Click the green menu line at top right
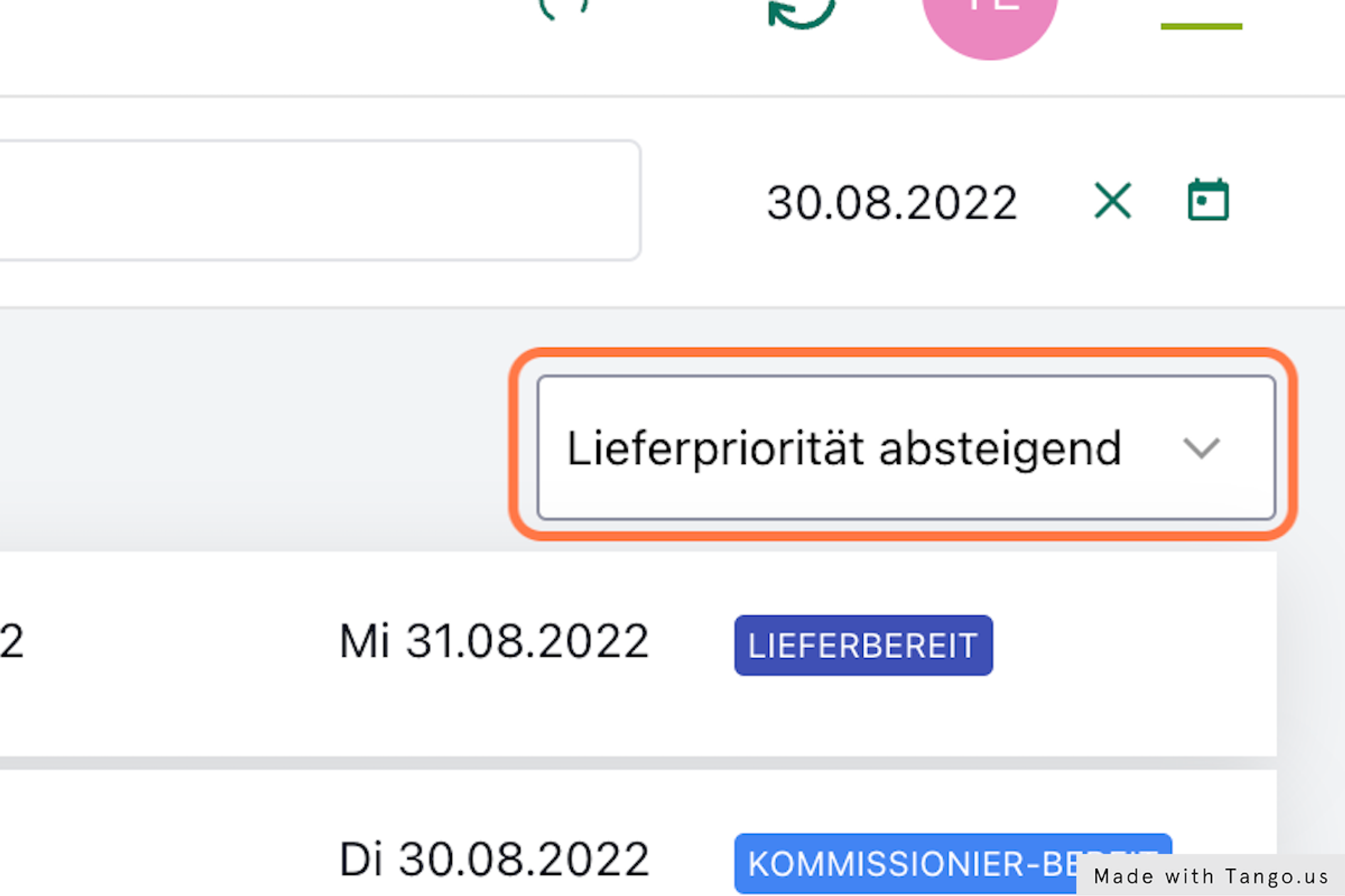 [x=1201, y=26]
